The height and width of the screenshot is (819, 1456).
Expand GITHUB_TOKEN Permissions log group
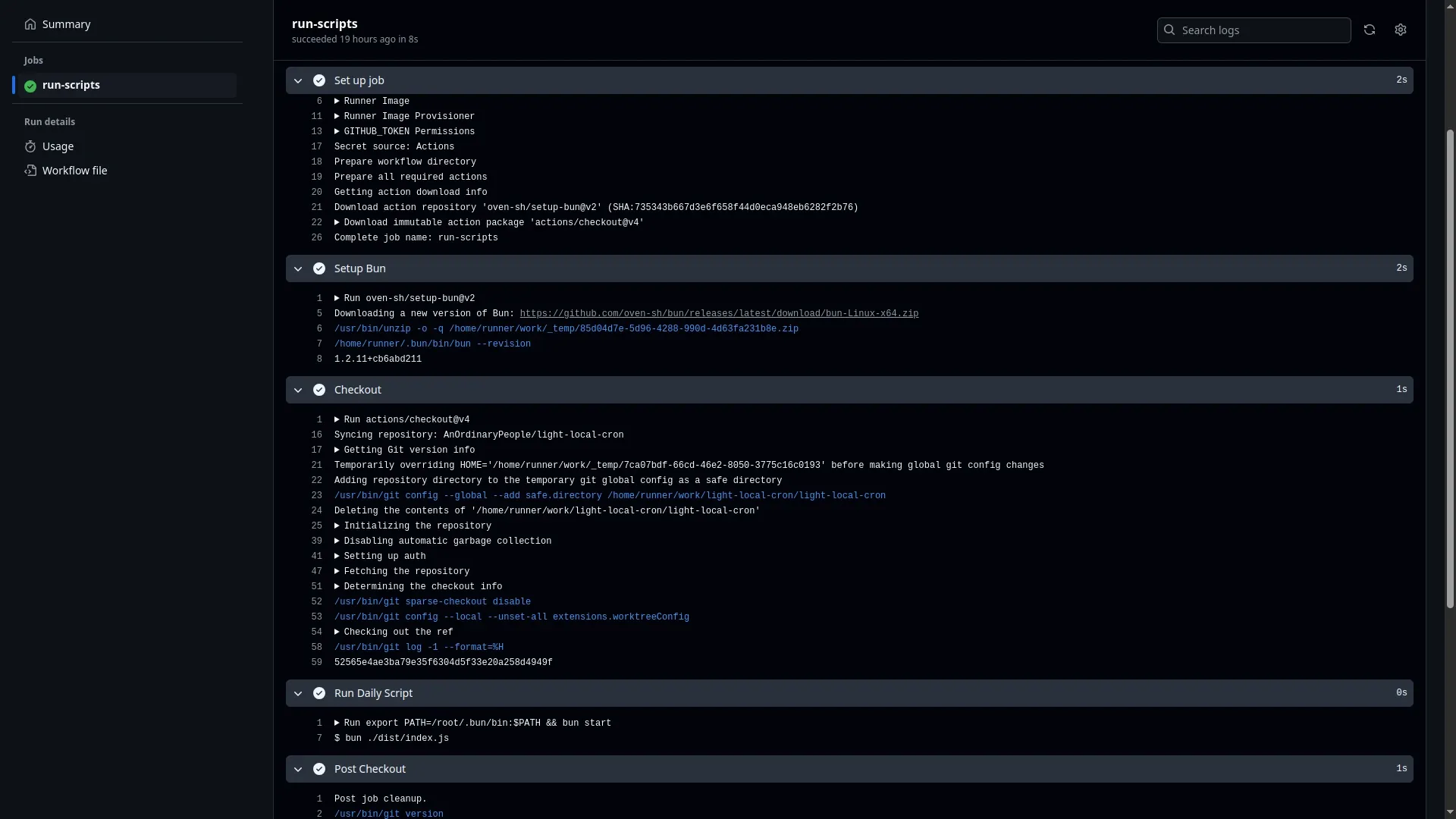[337, 131]
